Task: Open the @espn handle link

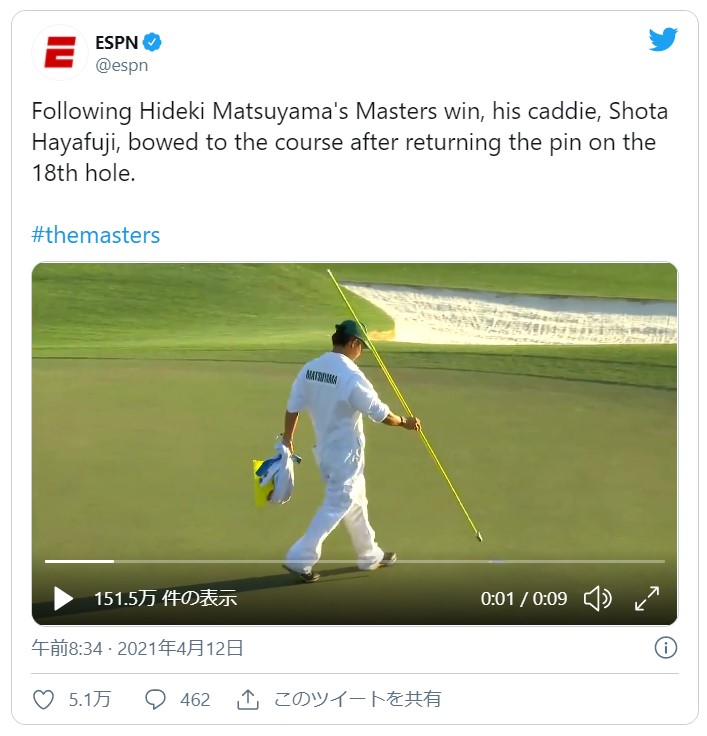Action: 122,65
